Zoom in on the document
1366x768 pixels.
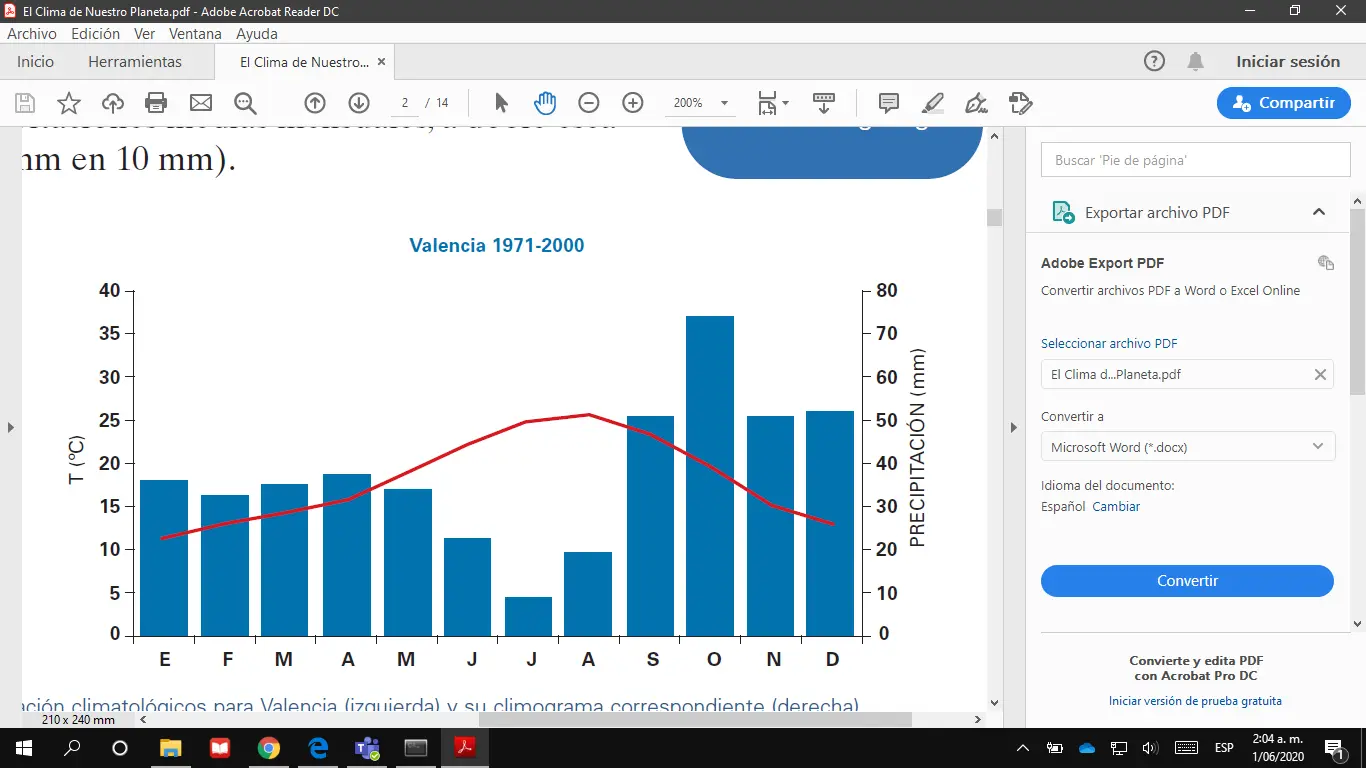632,102
